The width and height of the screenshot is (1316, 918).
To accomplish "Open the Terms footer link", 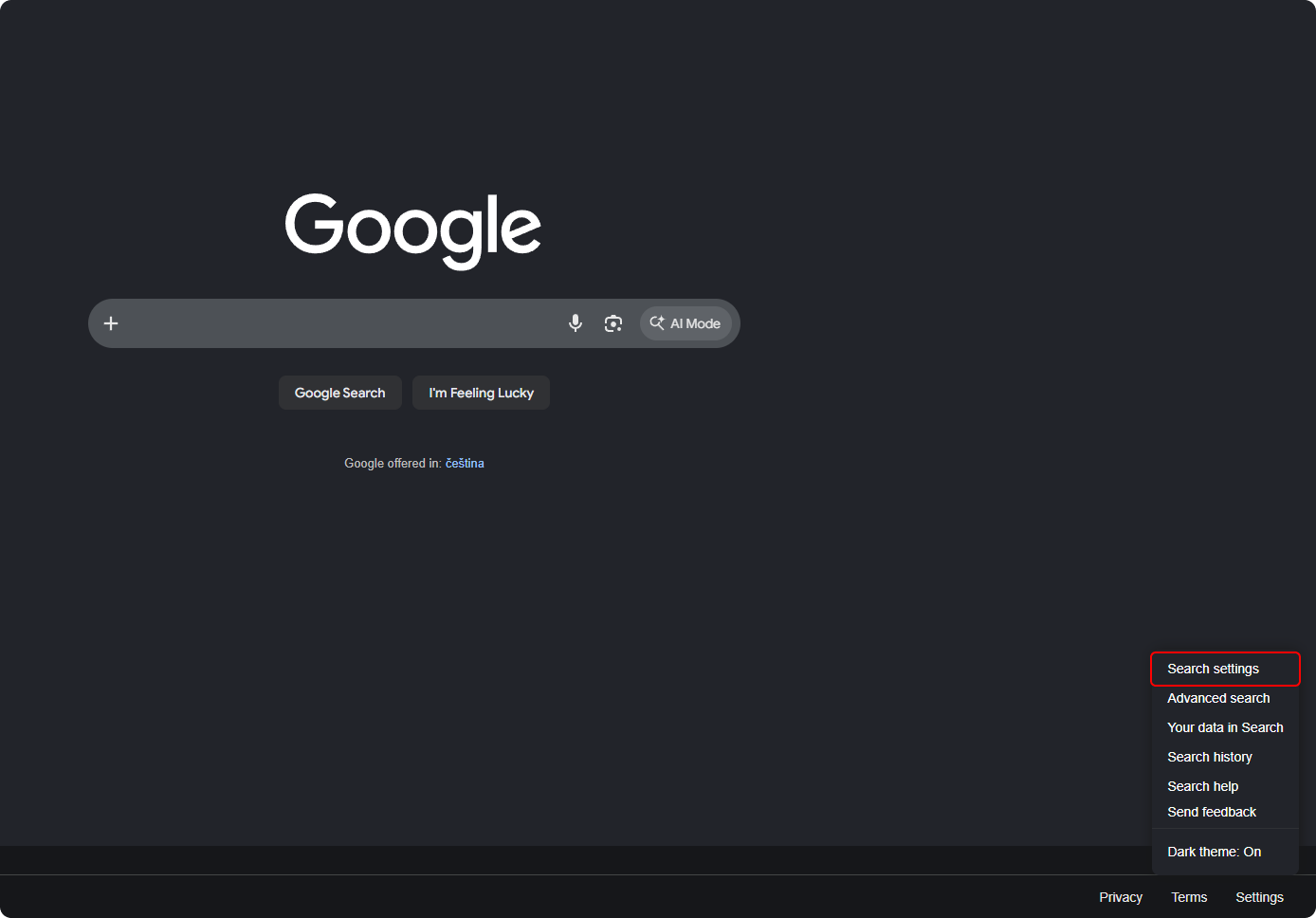I will point(1189,897).
